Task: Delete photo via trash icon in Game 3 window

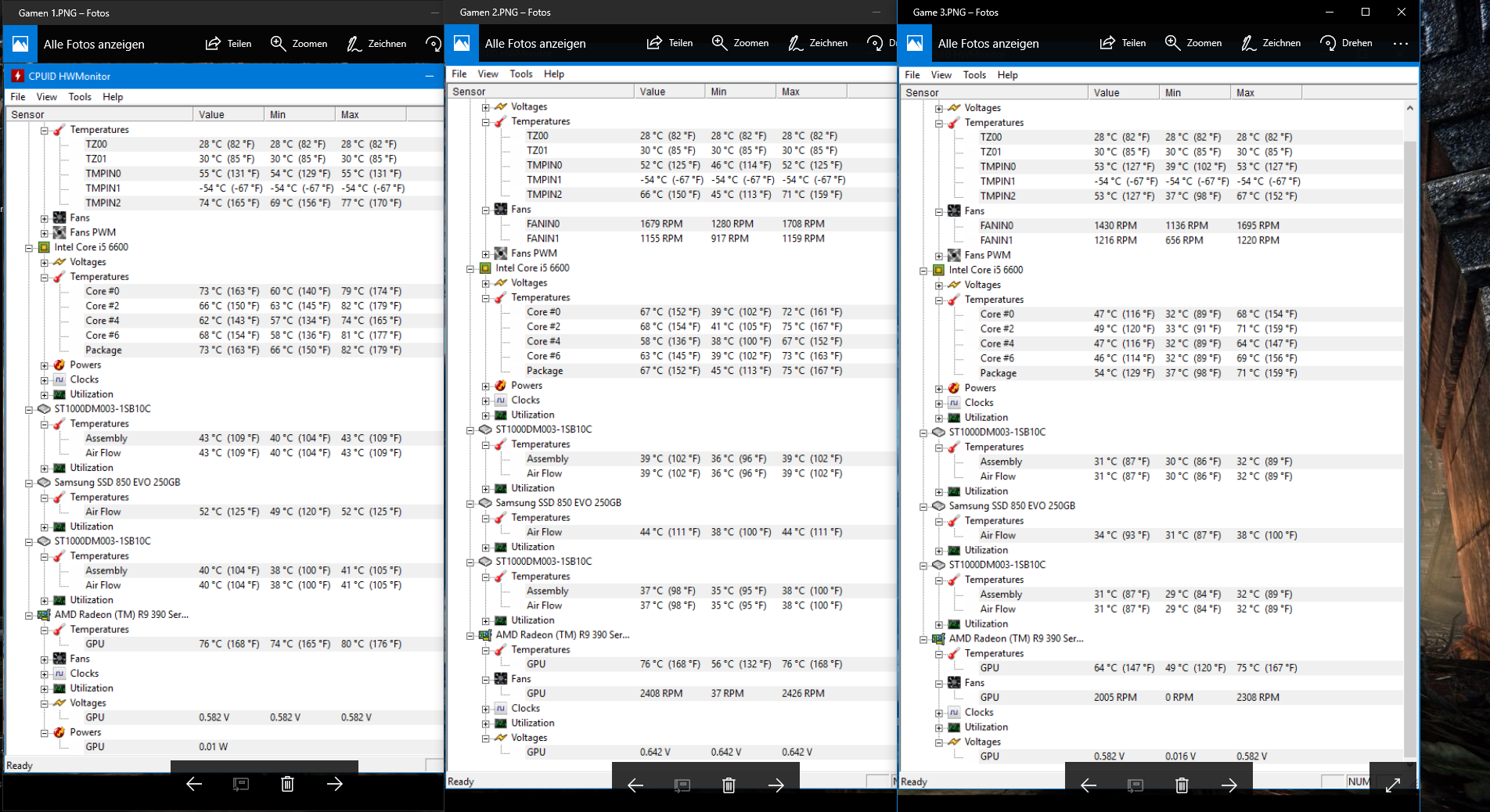Action: [1182, 785]
